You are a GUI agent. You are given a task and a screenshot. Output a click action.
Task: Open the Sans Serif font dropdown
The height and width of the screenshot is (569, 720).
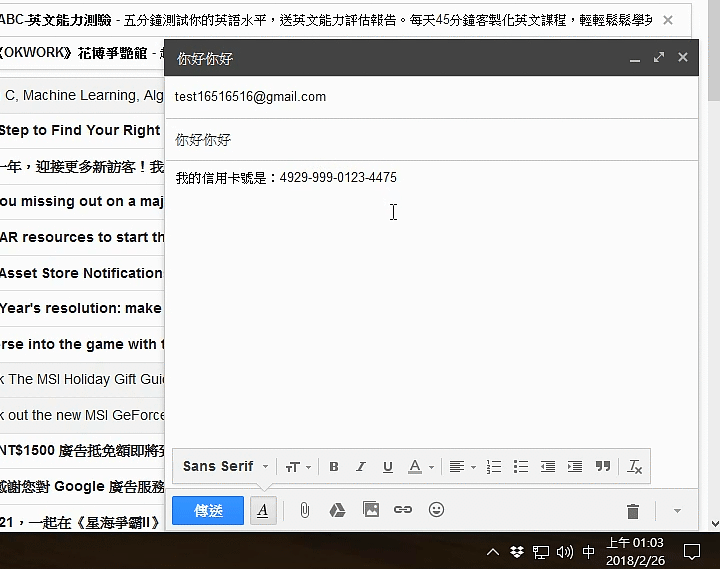pos(226,467)
